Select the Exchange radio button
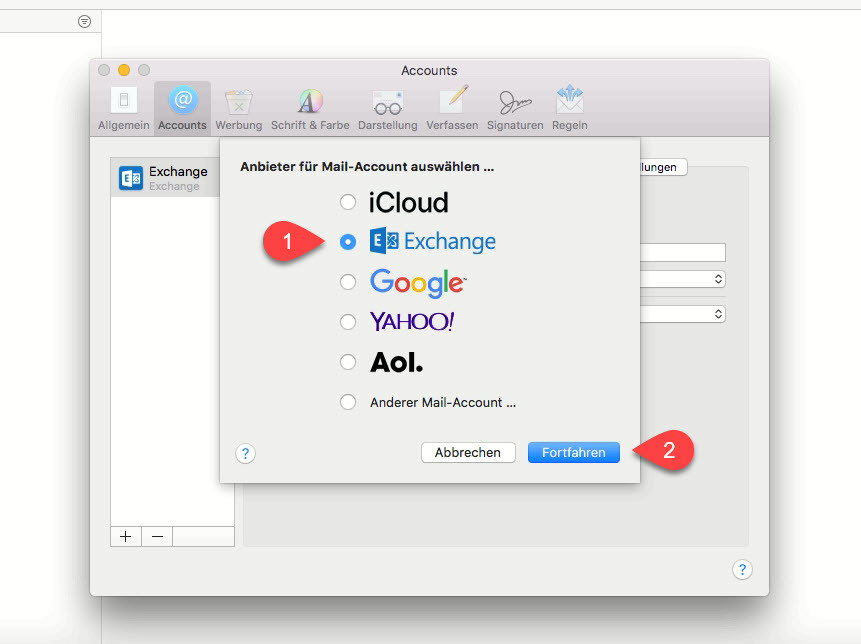861x644 pixels. 348,242
